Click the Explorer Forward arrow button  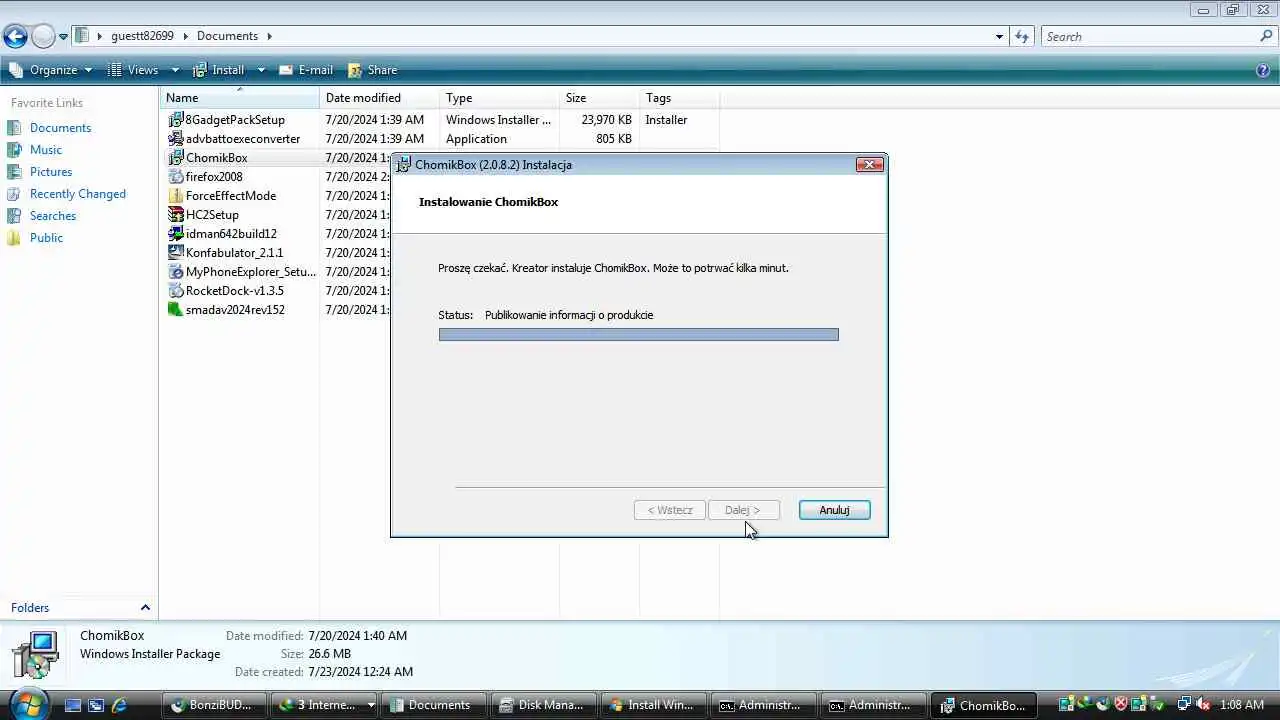click(43, 37)
